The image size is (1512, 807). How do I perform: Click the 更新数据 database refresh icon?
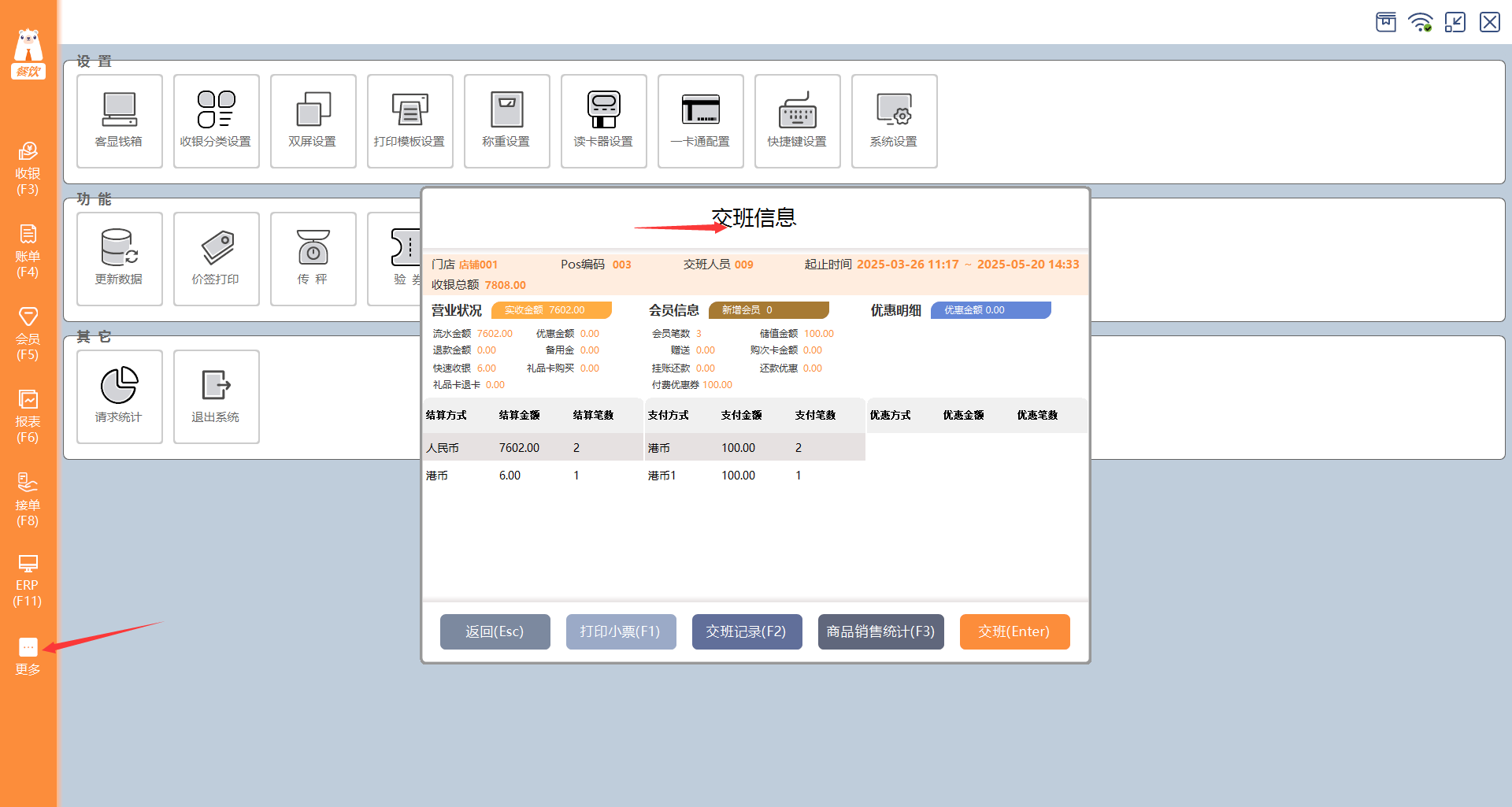[x=119, y=249]
